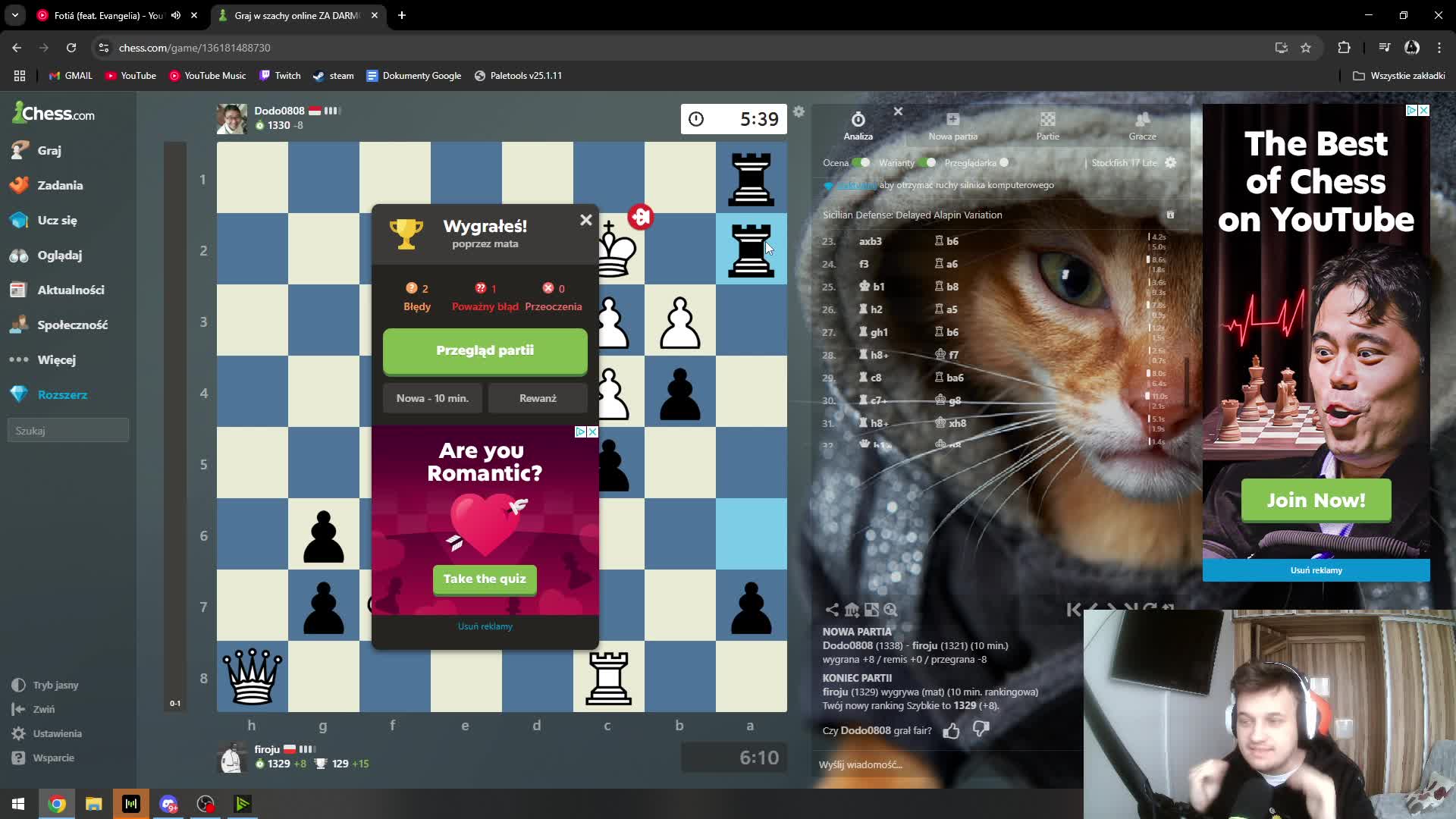Open the Chrome tab search dropdown
1456x819 pixels.
tap(15, 15)
